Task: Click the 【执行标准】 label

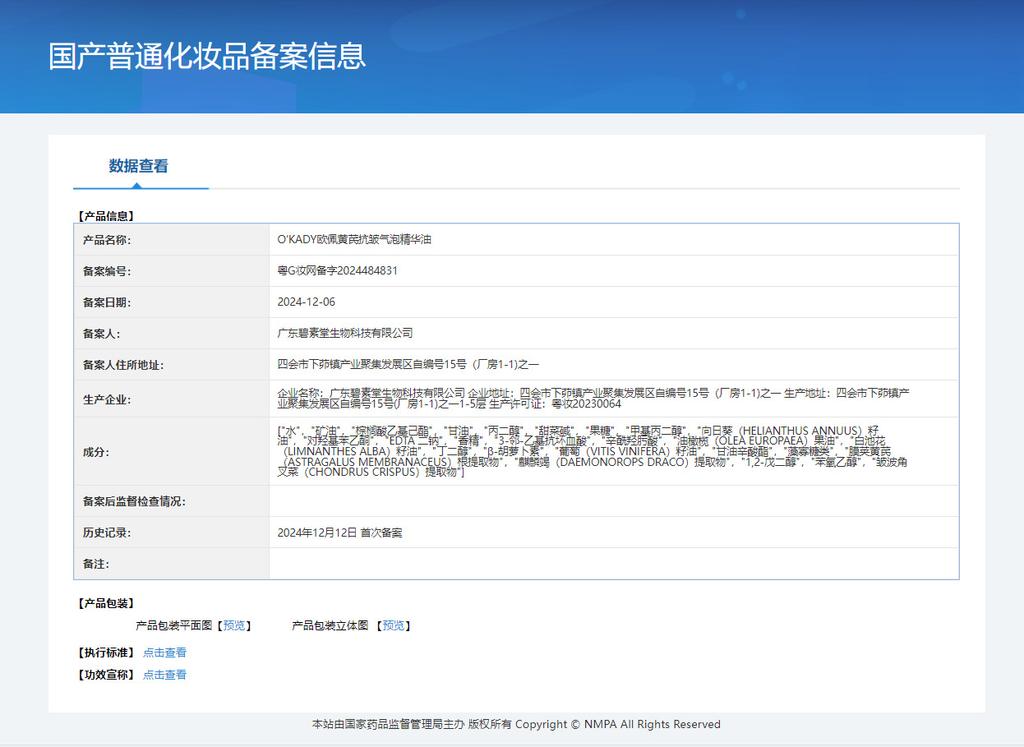Action: (x=106, y=652)
